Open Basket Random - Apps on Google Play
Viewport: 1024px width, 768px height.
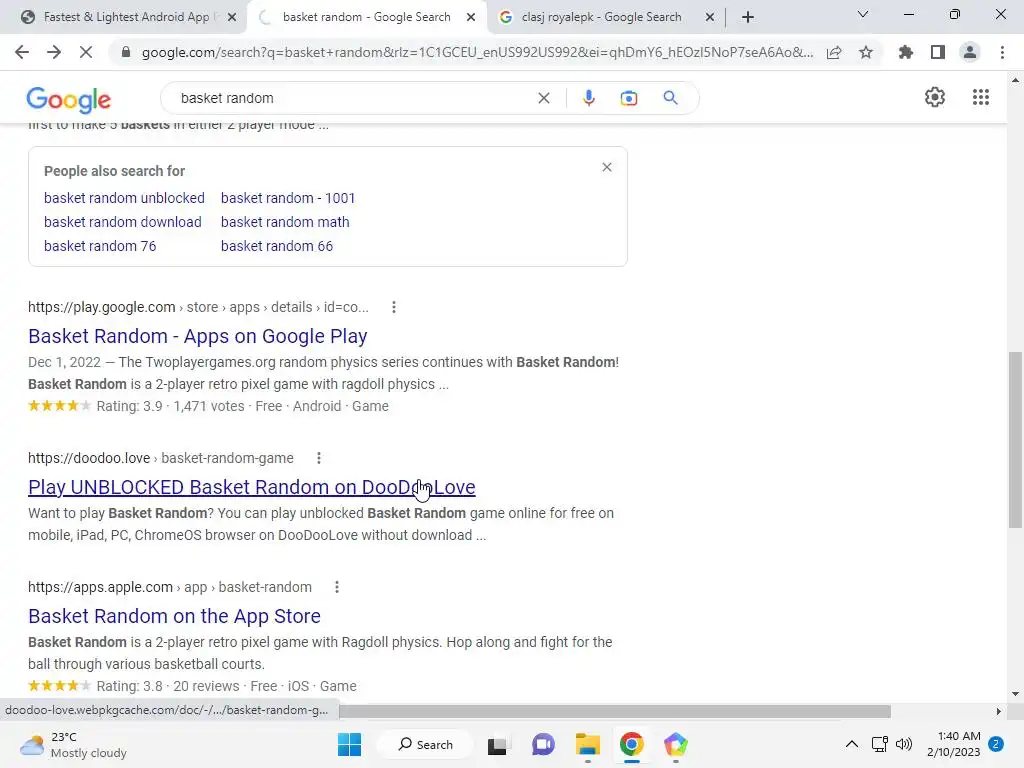point(198,336)
